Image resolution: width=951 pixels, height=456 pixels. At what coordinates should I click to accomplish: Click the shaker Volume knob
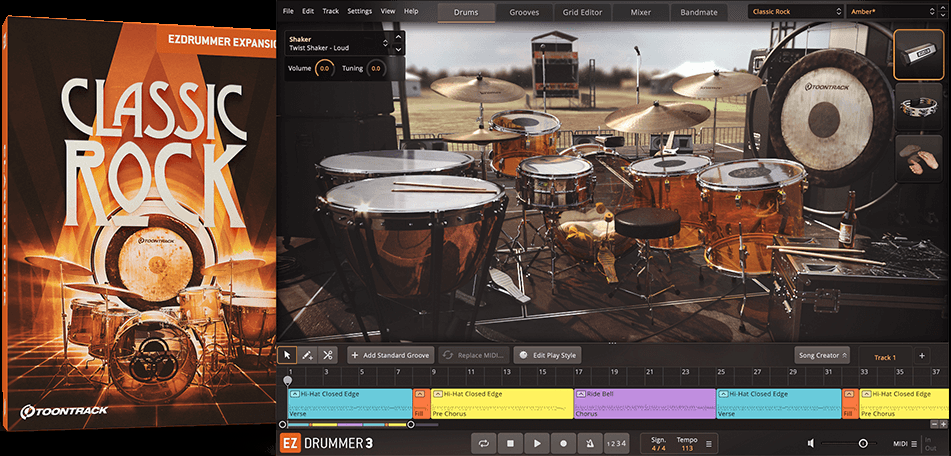tap(324, 69)
